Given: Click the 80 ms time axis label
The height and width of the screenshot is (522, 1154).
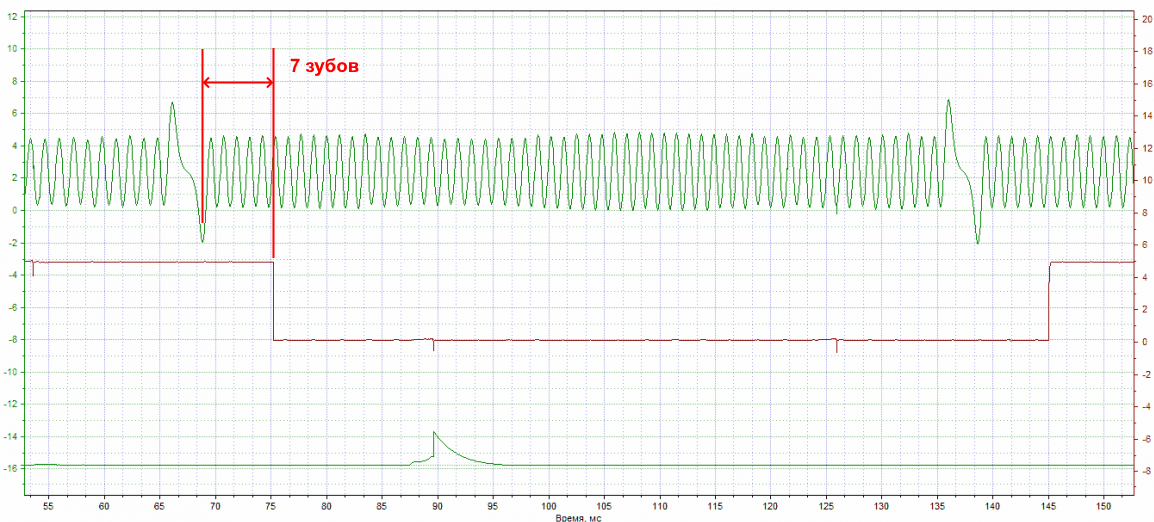Looking at the screenshot, I should pyautogui.click(x=326, y=507).
